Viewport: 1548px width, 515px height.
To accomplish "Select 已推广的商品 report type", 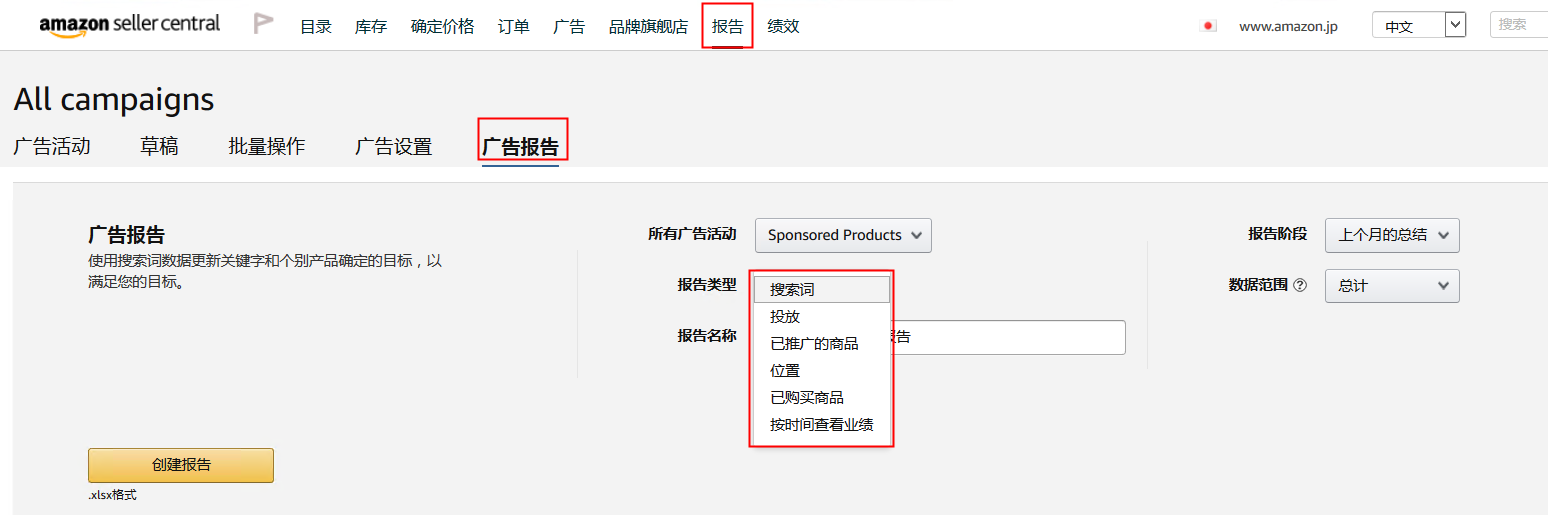I will click(x=814, y=344).
